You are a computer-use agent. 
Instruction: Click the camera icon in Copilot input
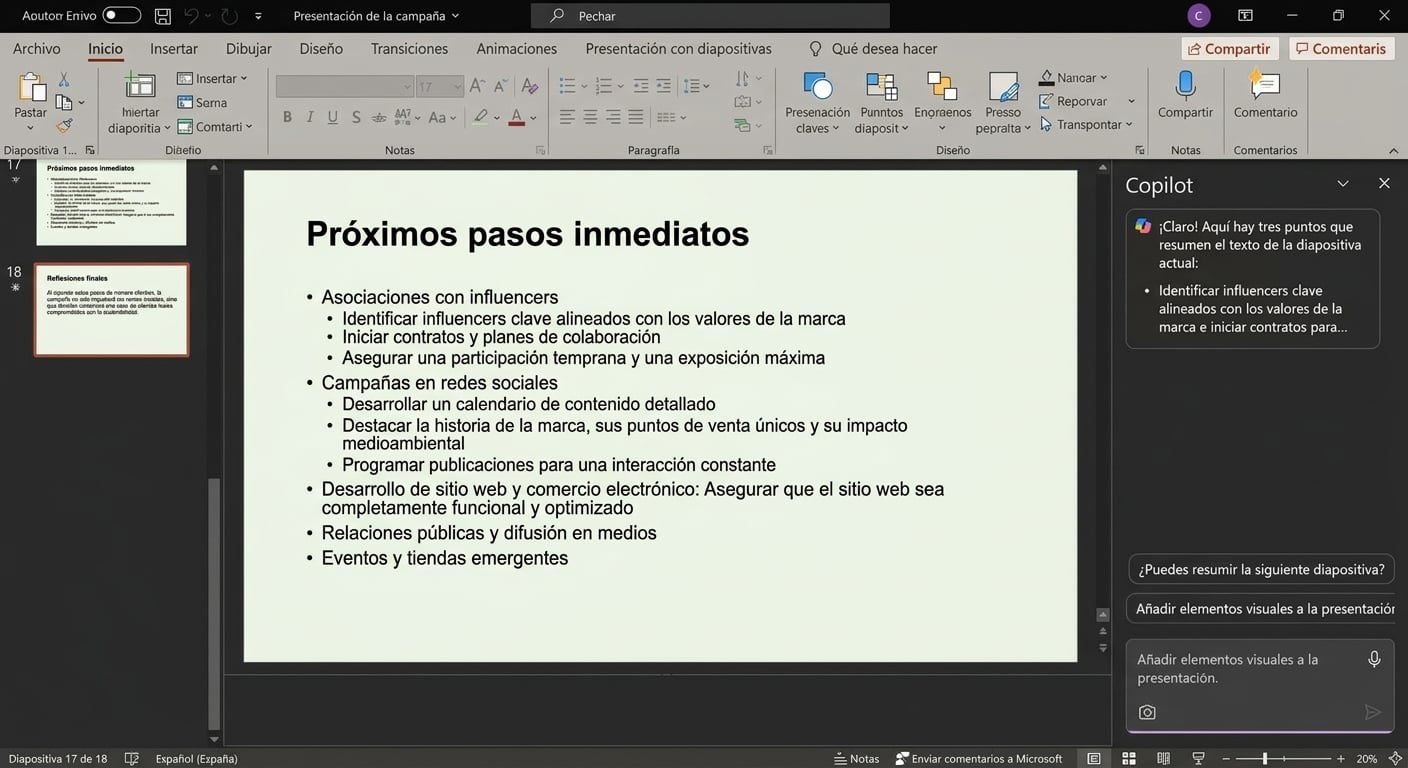click(1147, 712)
